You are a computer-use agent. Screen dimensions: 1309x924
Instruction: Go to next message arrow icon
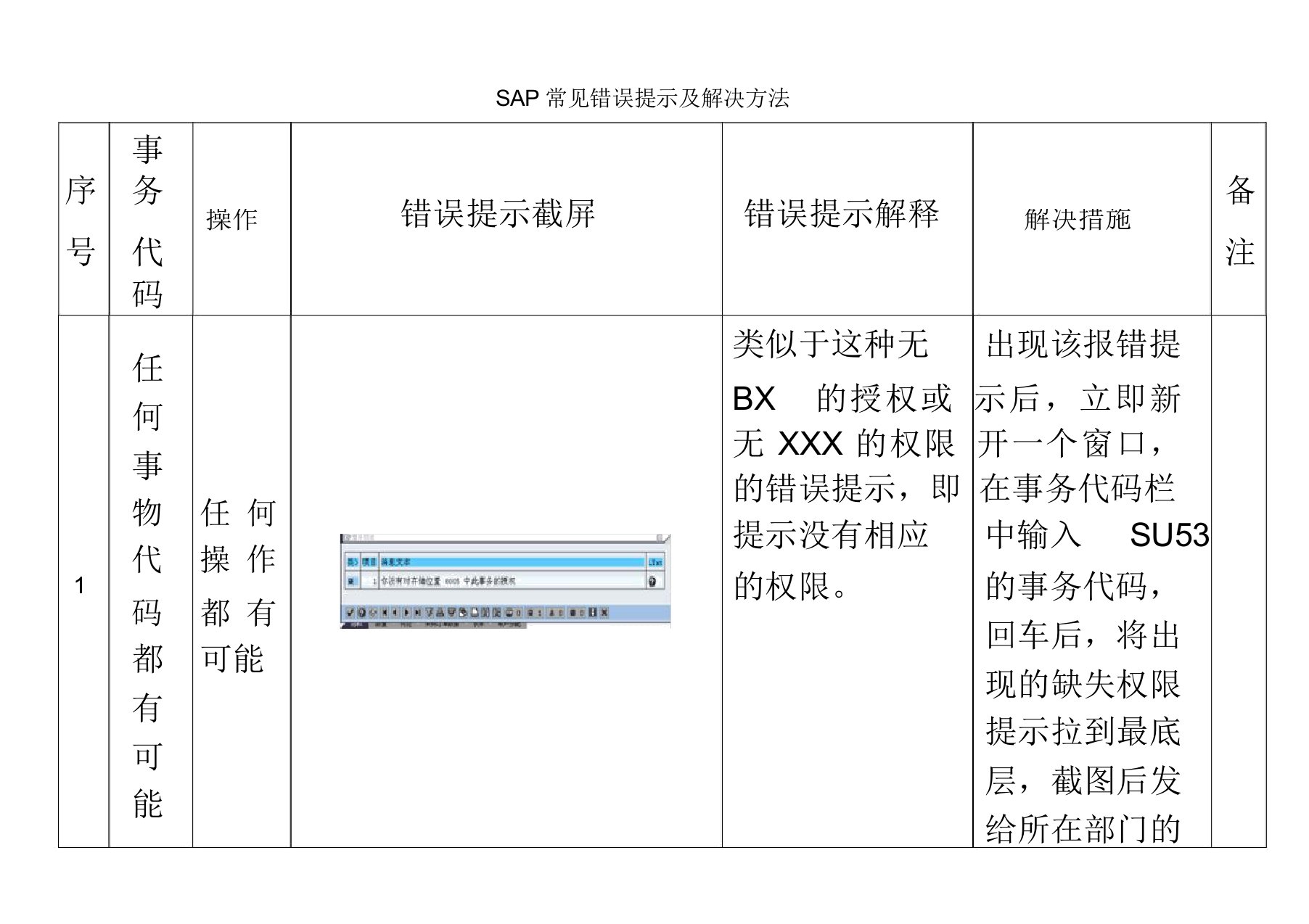tap(406, 612)
